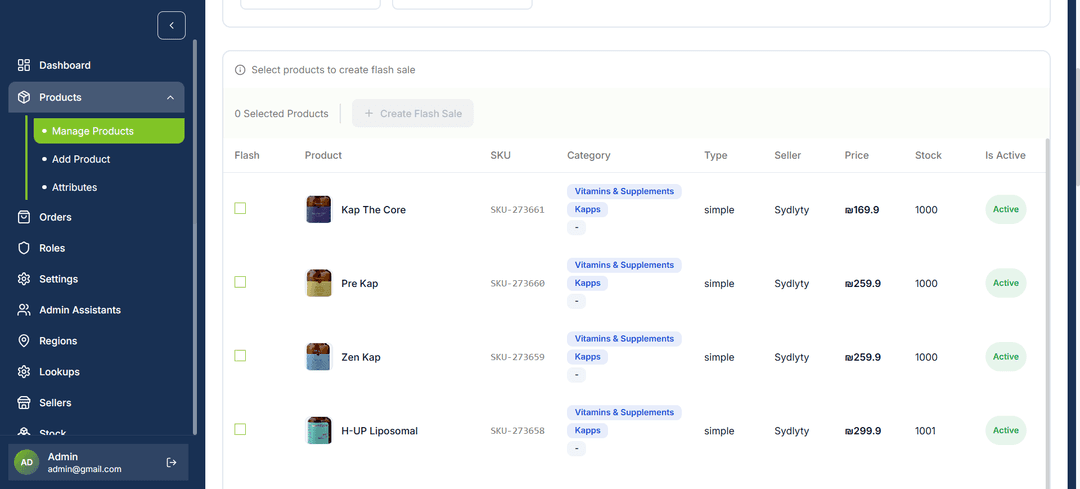
Task: Click the Create Flash Sale button
Action: (x=413, y=114)
